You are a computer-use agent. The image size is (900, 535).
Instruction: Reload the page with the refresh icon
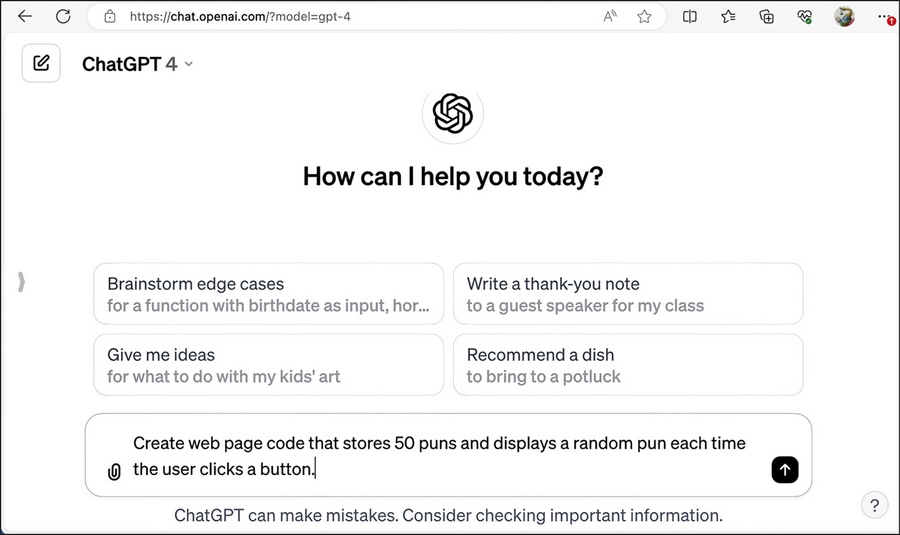(x=63, y=16)
